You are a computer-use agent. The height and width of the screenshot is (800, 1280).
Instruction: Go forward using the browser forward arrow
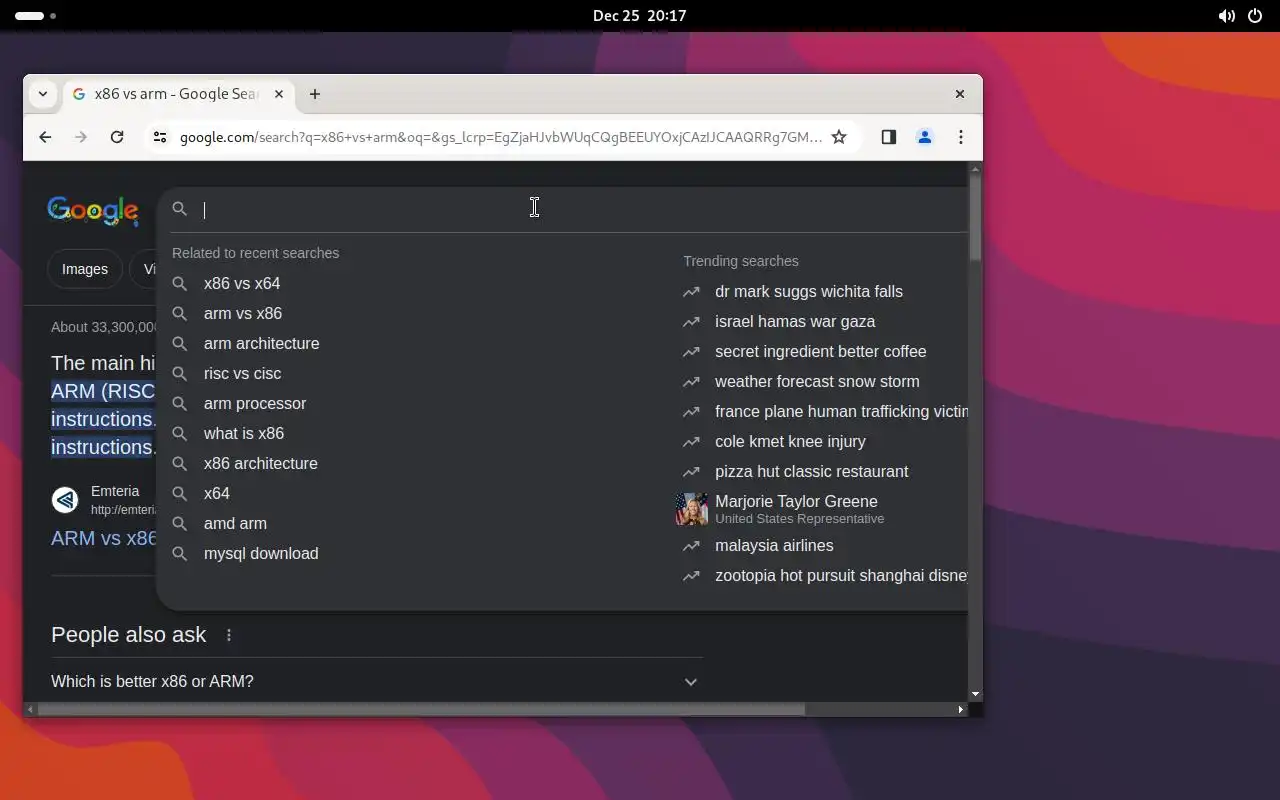click(x=81, y=137)
